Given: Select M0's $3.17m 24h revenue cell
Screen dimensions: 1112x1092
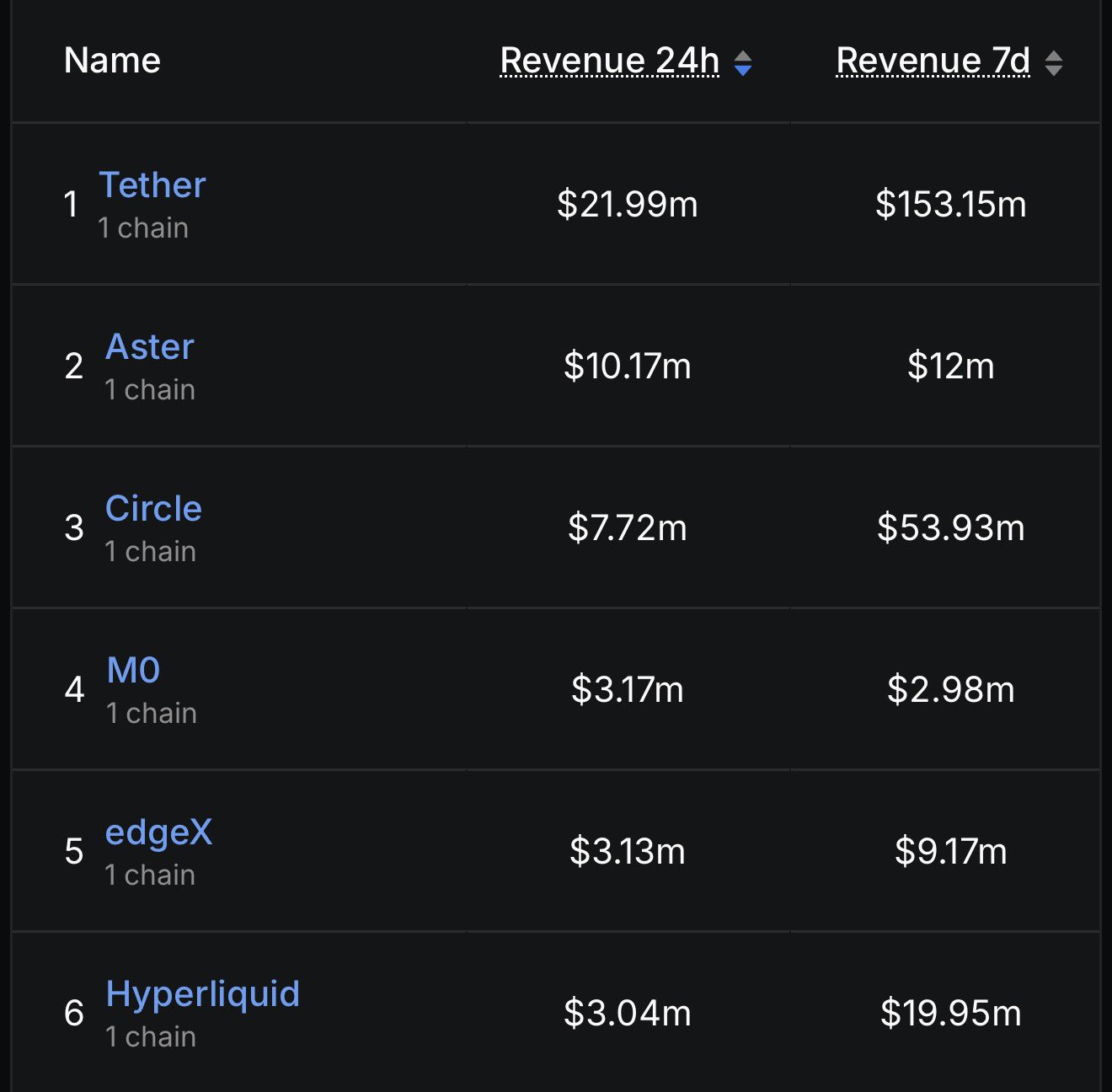Looking at the screenshot, I should click(x=627, y=689).
